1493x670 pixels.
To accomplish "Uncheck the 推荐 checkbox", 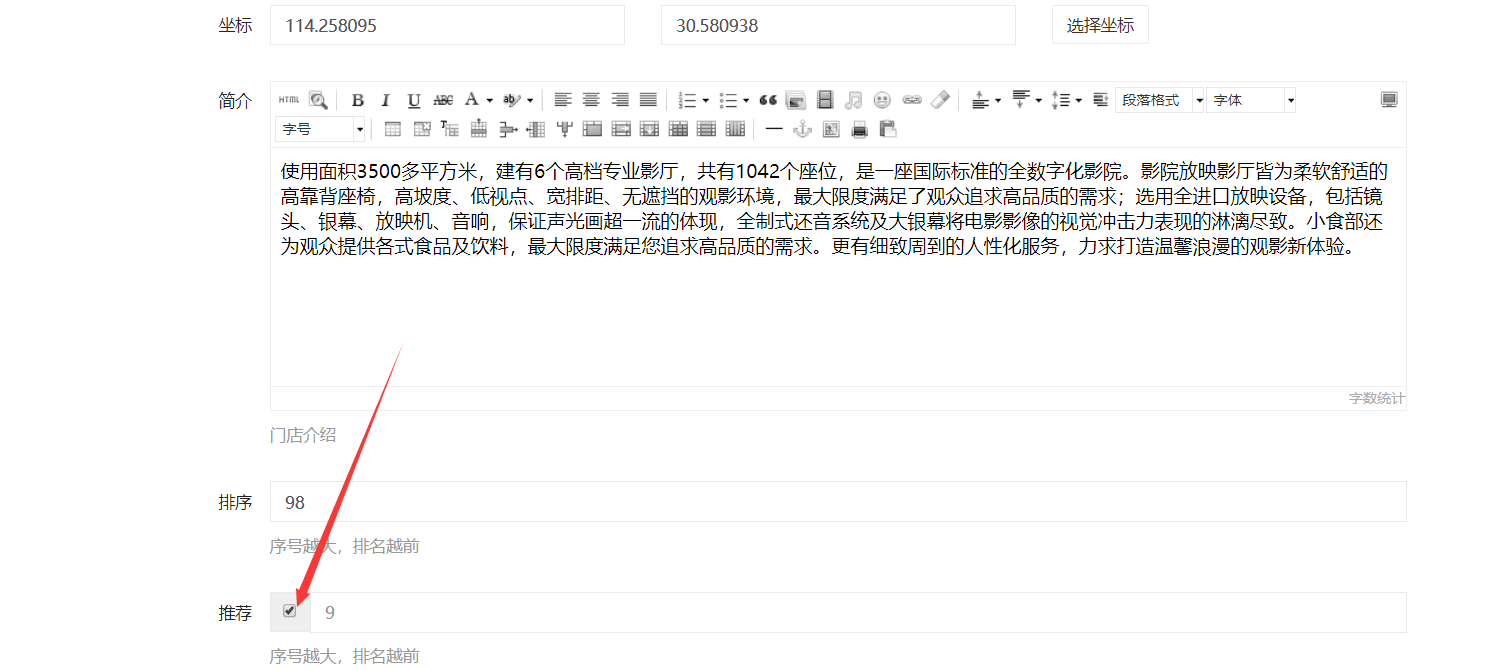I will pyautogui.click(x=290, y=611).
